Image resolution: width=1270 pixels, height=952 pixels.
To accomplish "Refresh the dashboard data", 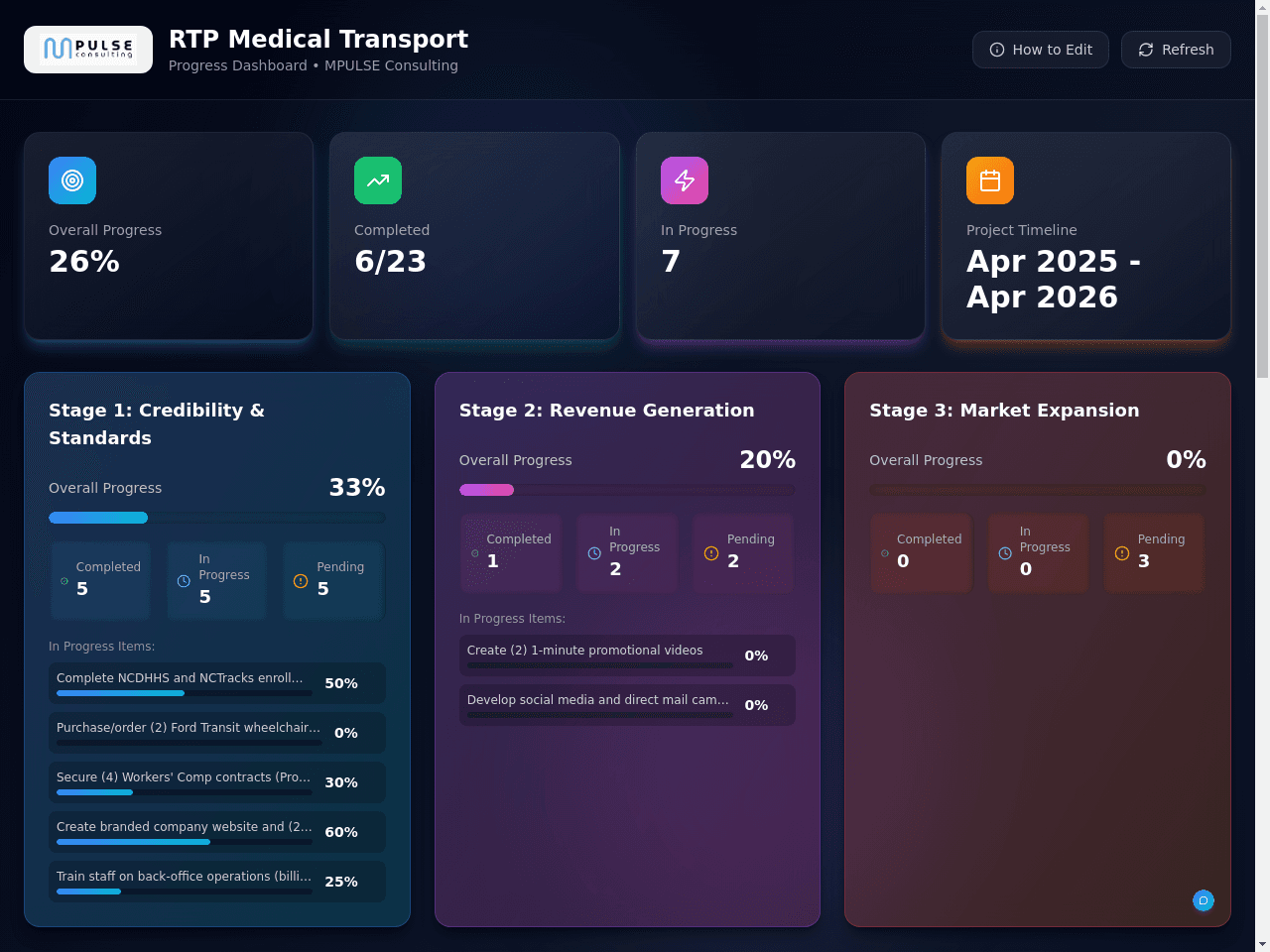I will (1176, 50).
